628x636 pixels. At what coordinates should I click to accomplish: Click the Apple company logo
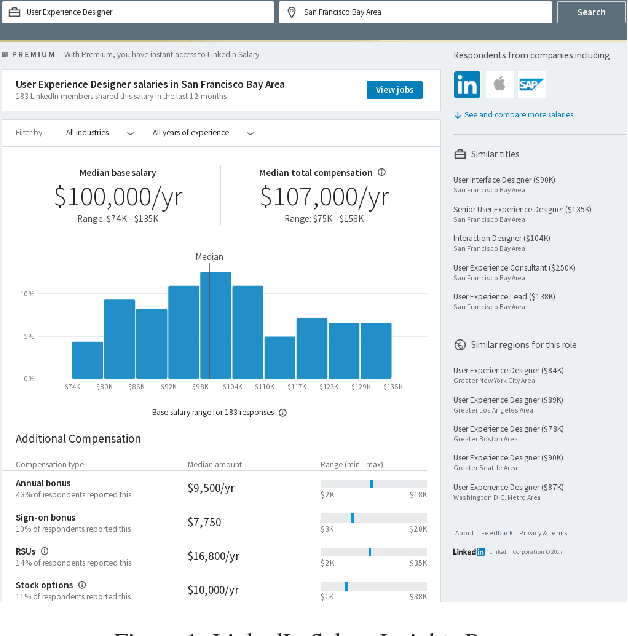pyautogui.click(x=498, y=85)
